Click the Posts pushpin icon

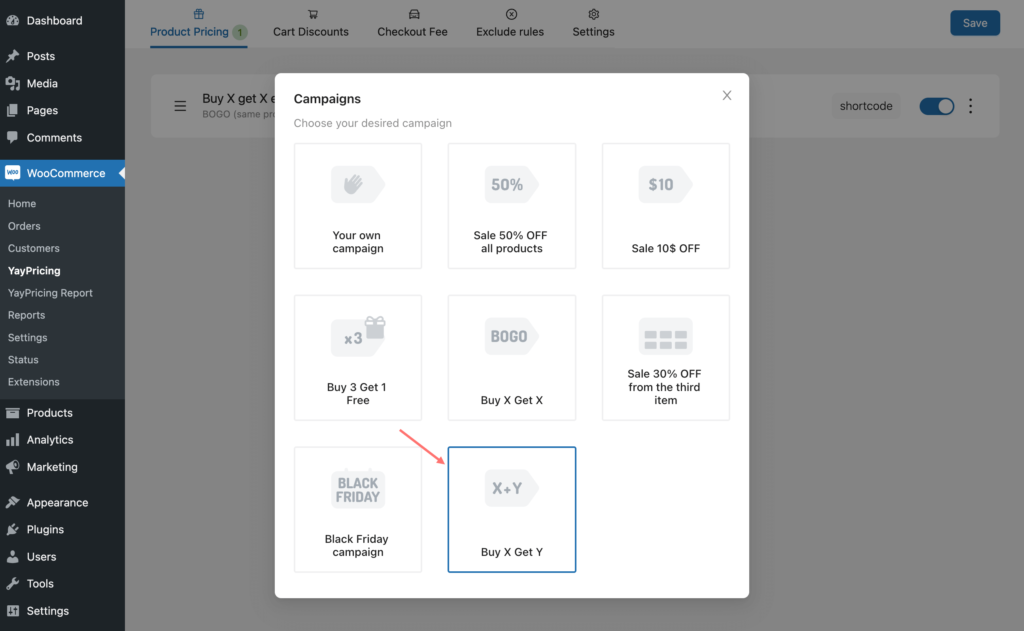(x=12, y=56)
